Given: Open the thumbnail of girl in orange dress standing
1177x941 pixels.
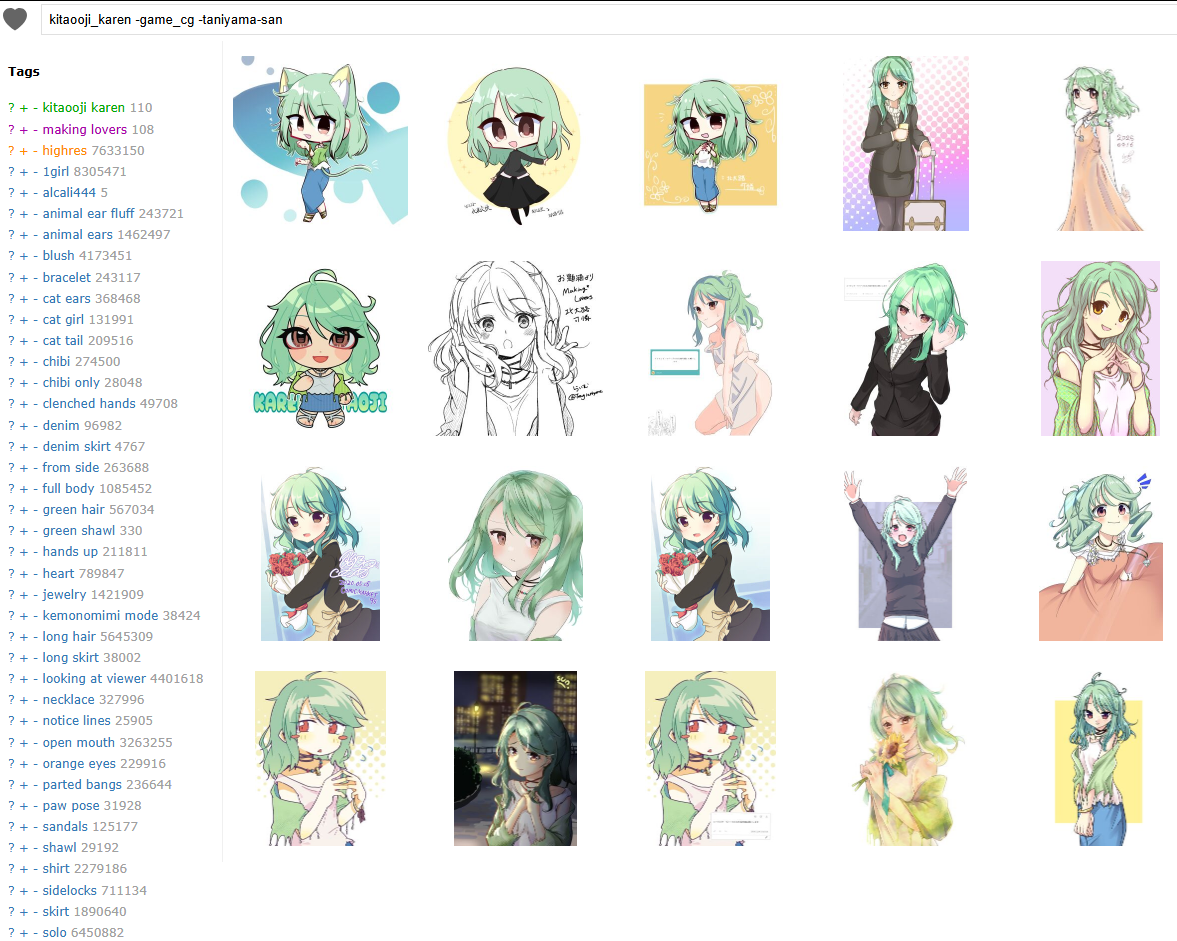Looking at the screenshot, I should pos(1100,147).
